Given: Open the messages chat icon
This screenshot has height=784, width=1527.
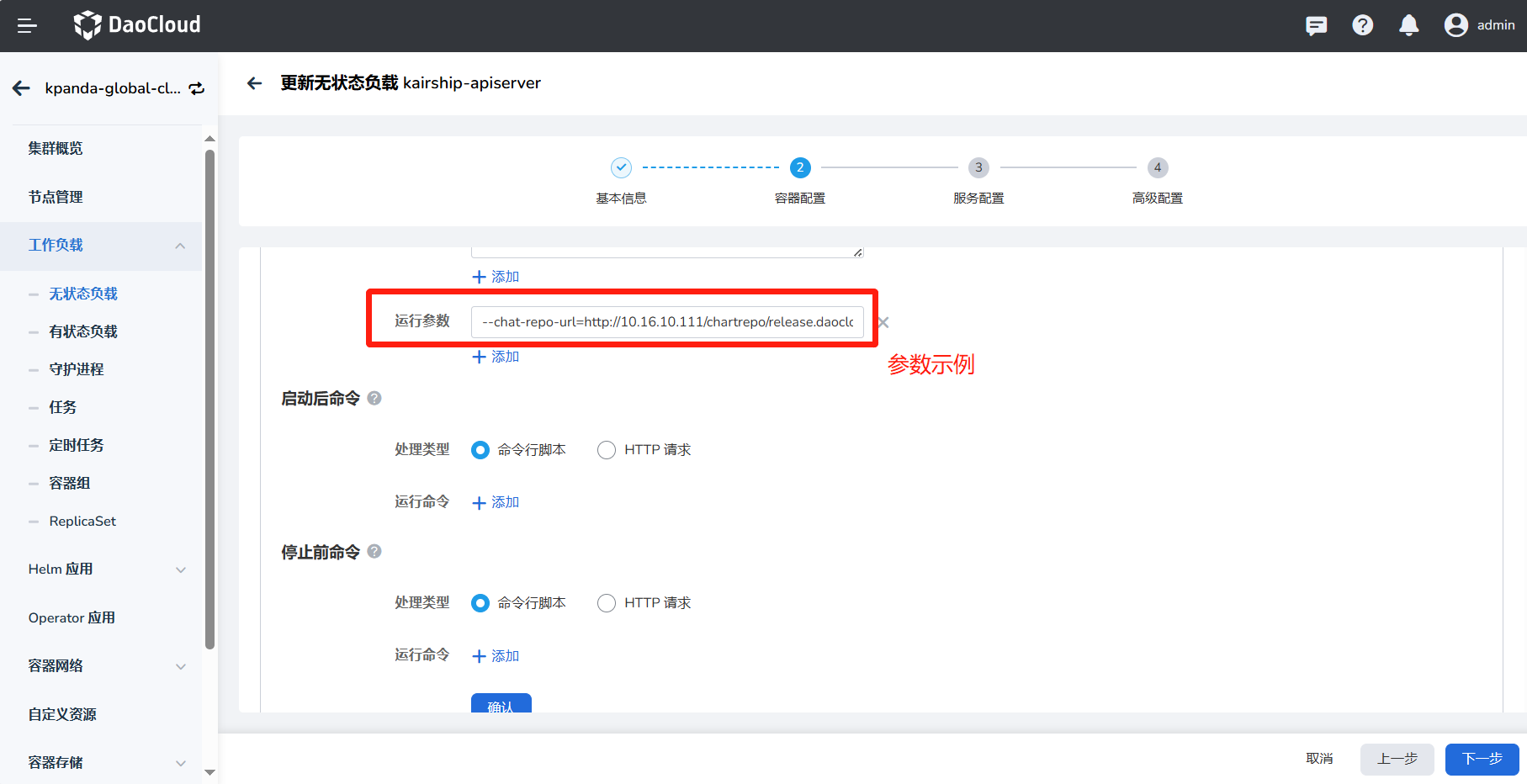Looking at the screenshot, I should [1316, 25].
